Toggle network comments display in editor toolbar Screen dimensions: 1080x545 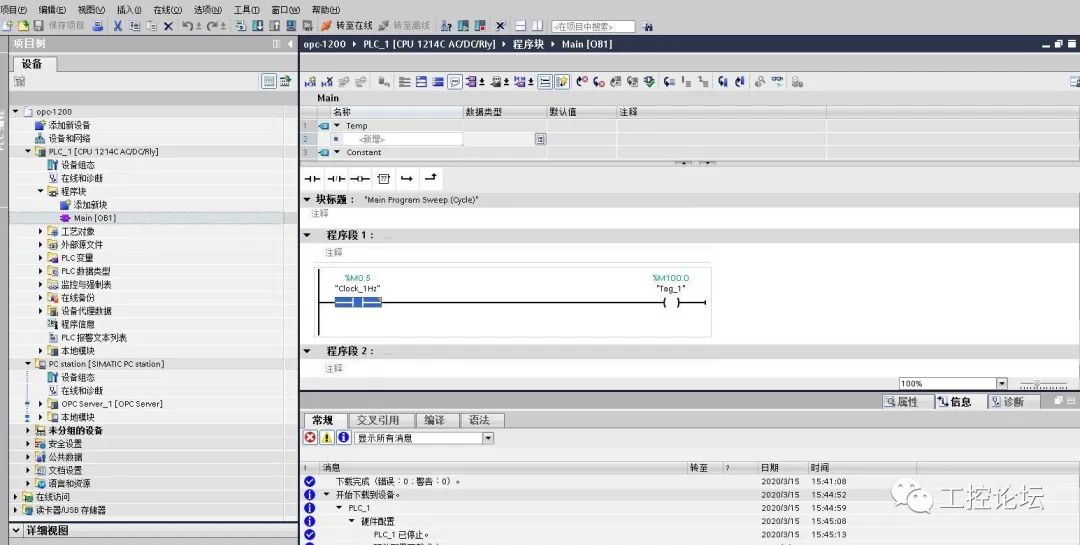click(x=455, y=82)
